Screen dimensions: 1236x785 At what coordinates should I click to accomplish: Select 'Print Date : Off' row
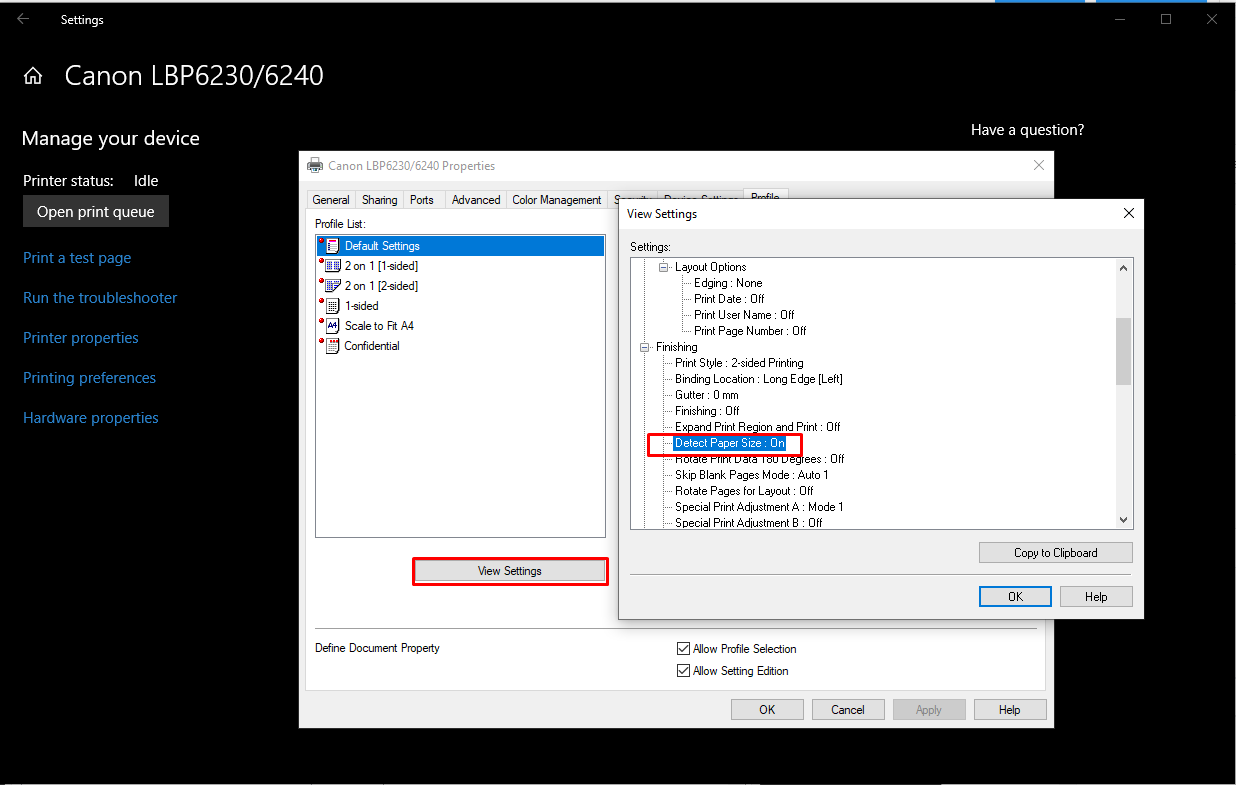tap(729, 299)
